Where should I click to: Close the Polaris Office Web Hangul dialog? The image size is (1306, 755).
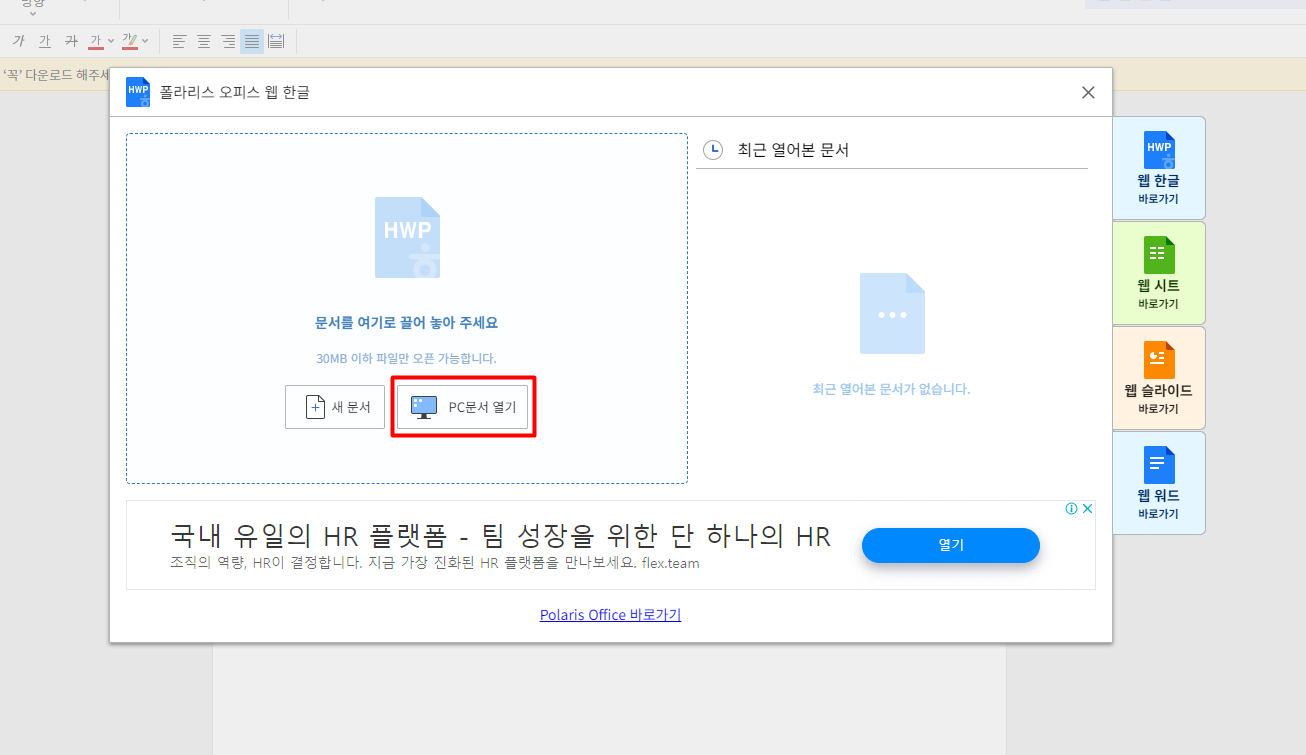point(1088,92)
